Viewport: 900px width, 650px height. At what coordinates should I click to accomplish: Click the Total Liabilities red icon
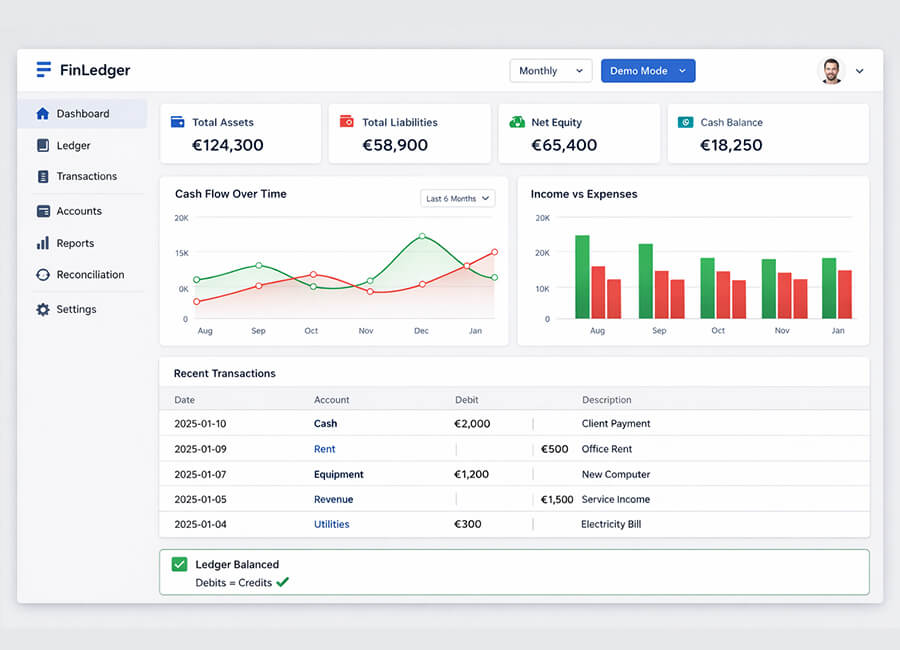[346, 122]
